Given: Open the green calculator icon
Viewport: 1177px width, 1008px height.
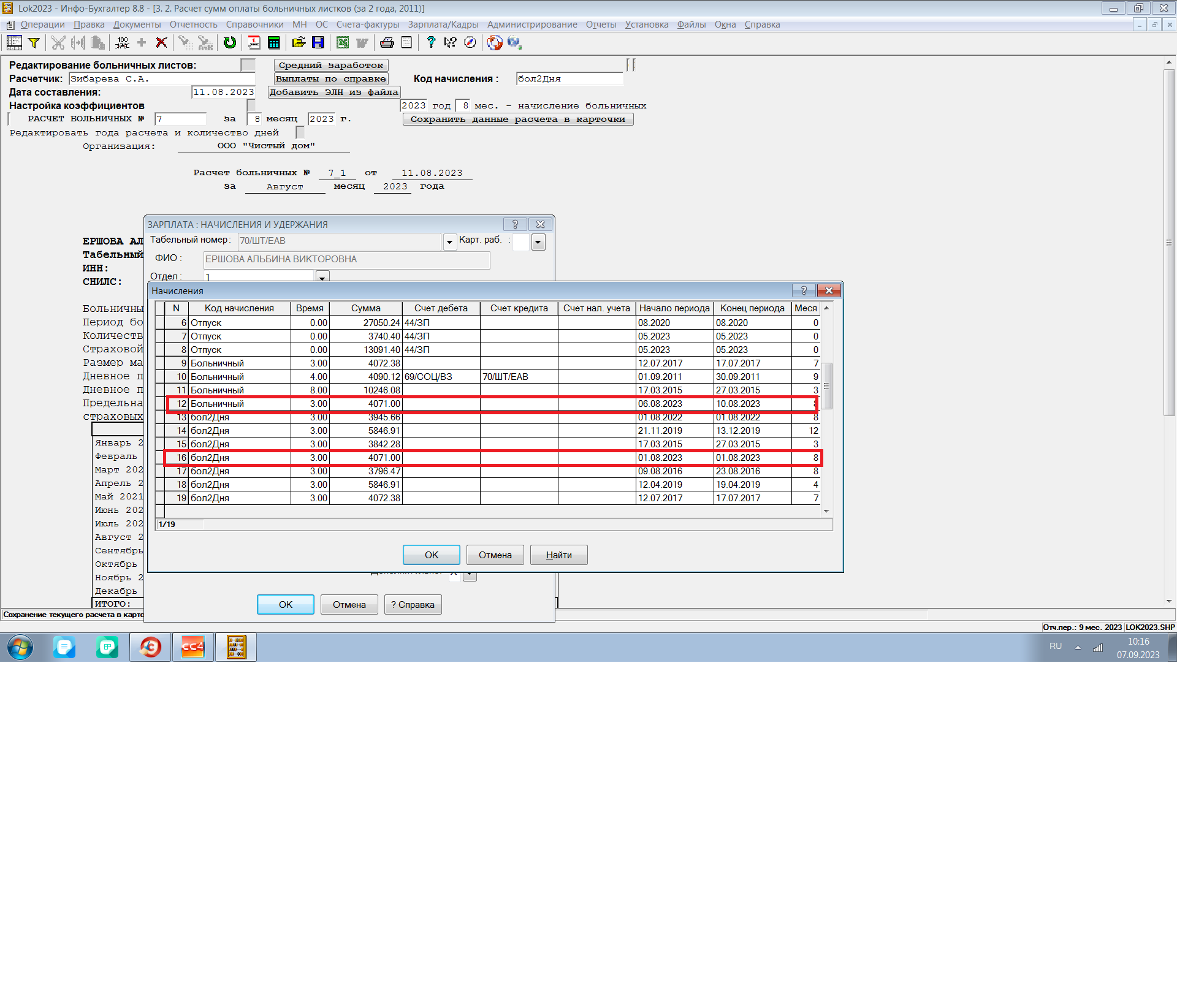Looking at the screenshot, I should (274, 42).
